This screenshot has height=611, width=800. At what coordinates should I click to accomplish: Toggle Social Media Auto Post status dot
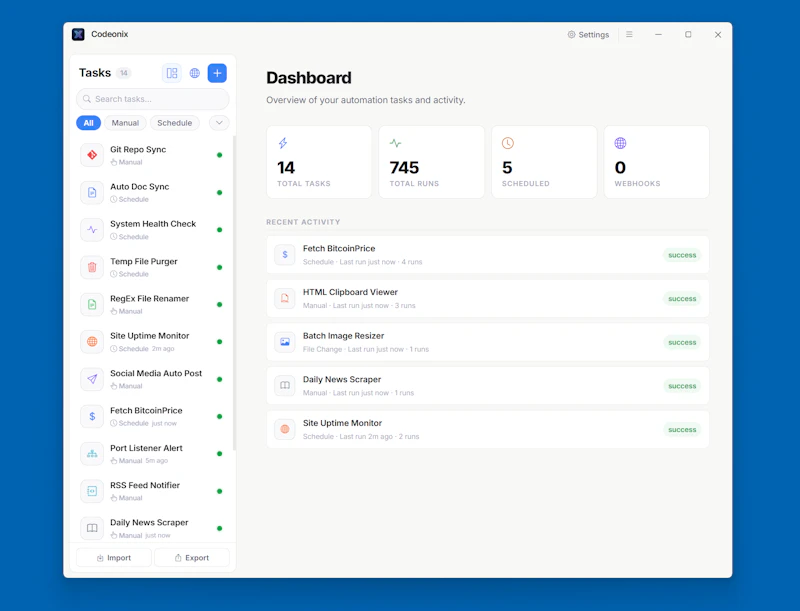coord(219,379)
